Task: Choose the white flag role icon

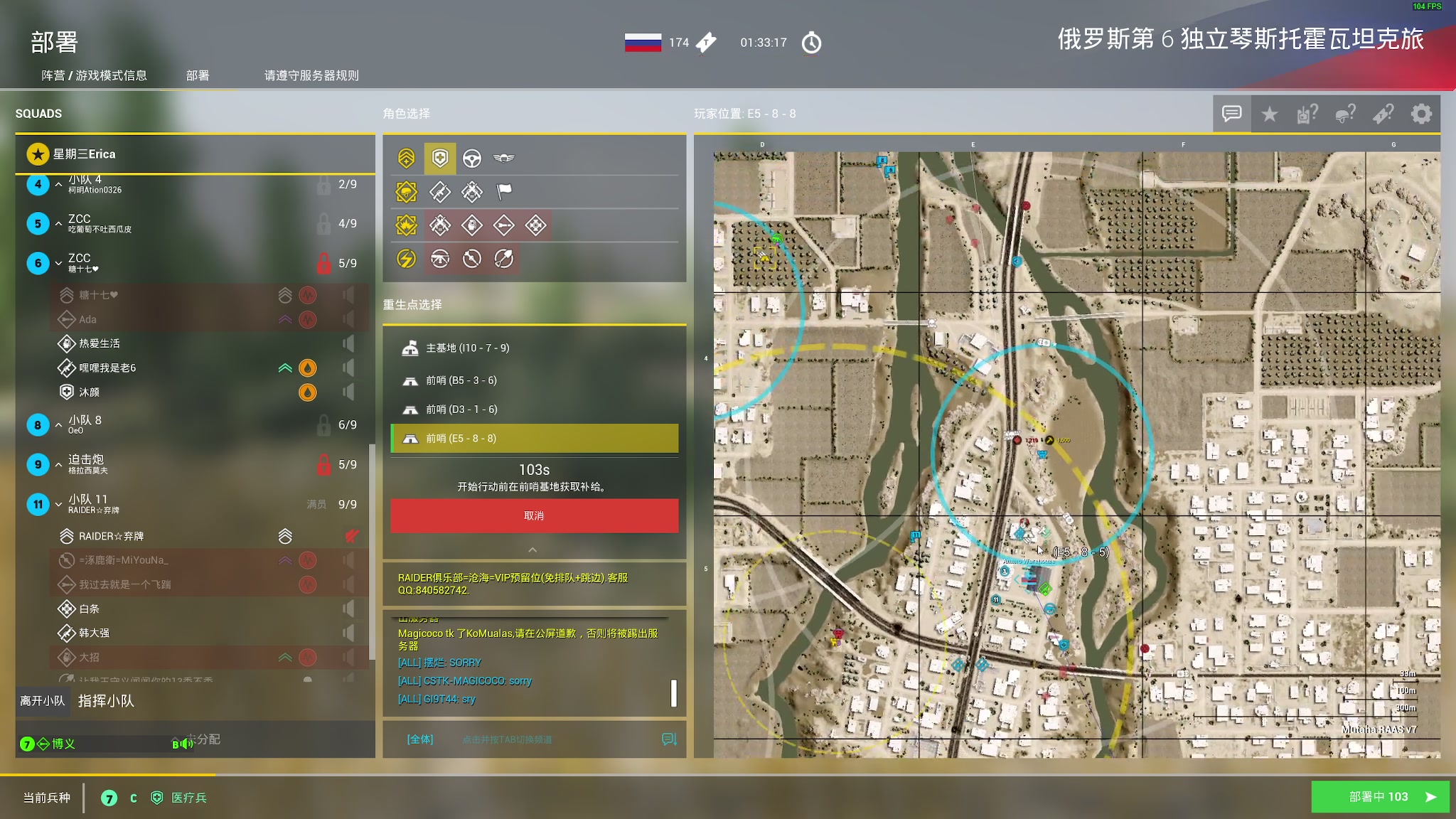Action: tap(503, 191)
